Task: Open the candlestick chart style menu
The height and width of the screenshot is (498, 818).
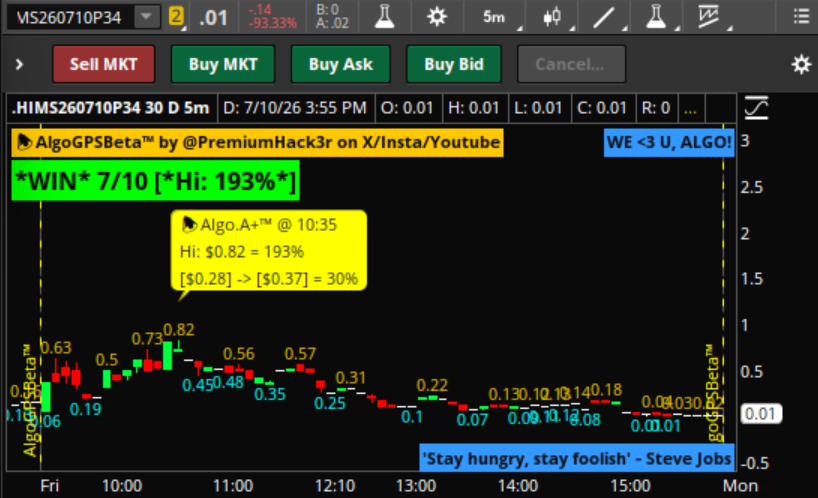Action: [x=552, y=17]
